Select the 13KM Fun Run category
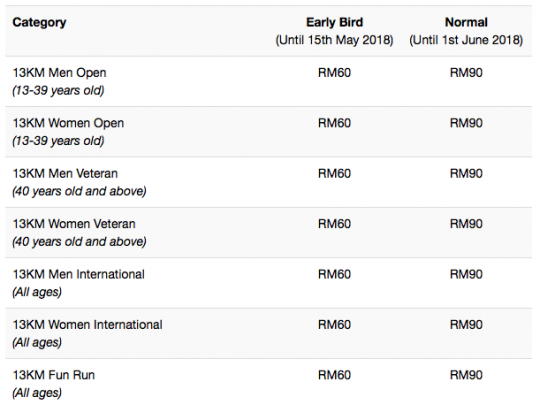 53,375
